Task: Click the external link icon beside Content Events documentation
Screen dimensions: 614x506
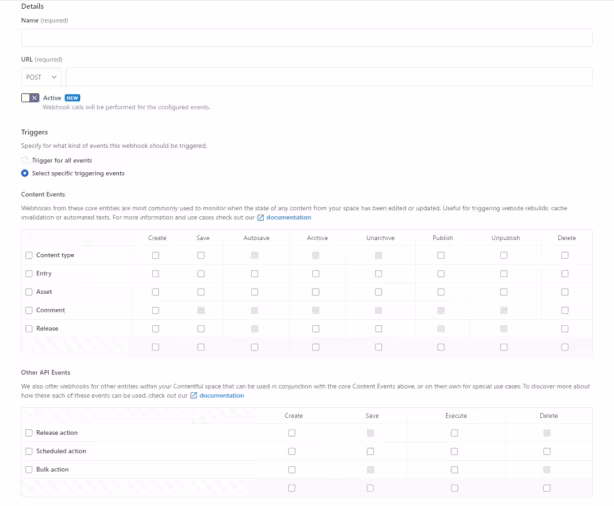Action: click(260, 218)
